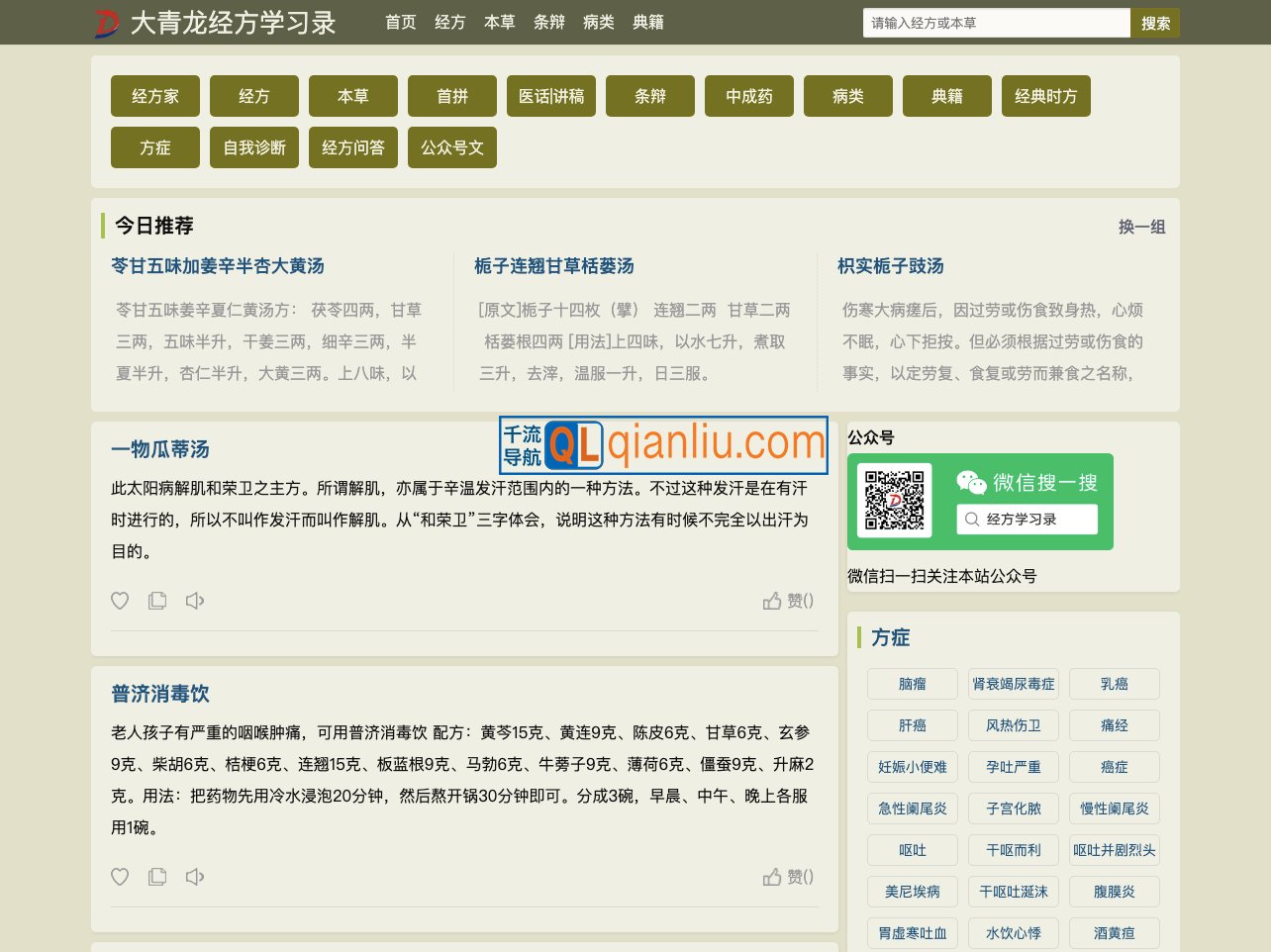The height and width of the screenshot is (952, 1271).
Task: Click 换一组 to refresh today's recommendations
Action: click(x=1140, y=227)
